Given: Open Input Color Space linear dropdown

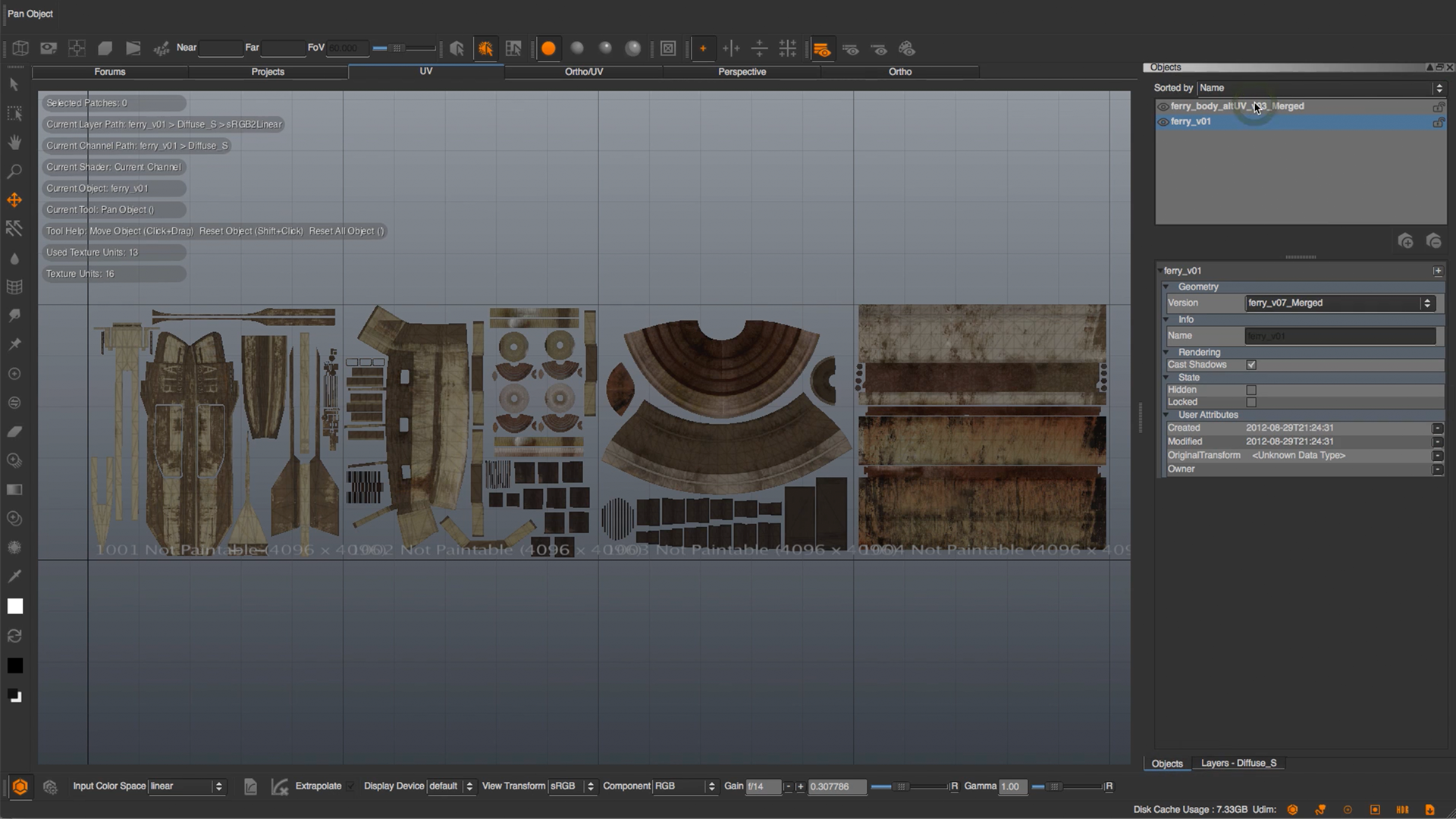Looking at the screenshot, I should point(187,786).
